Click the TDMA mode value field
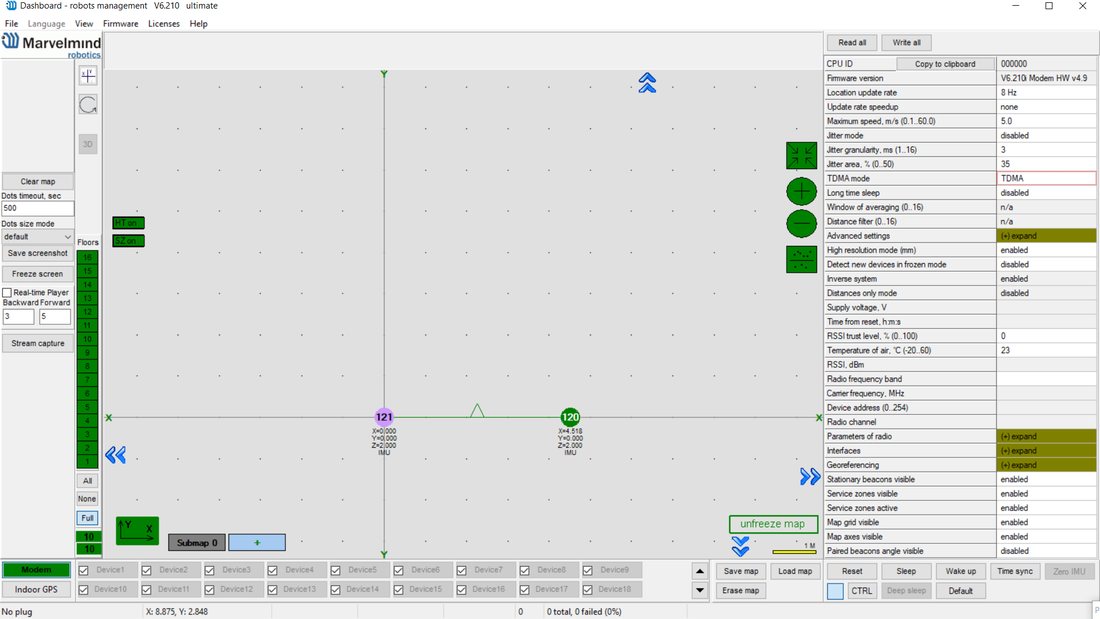1100x619 pixels. 1047,178
